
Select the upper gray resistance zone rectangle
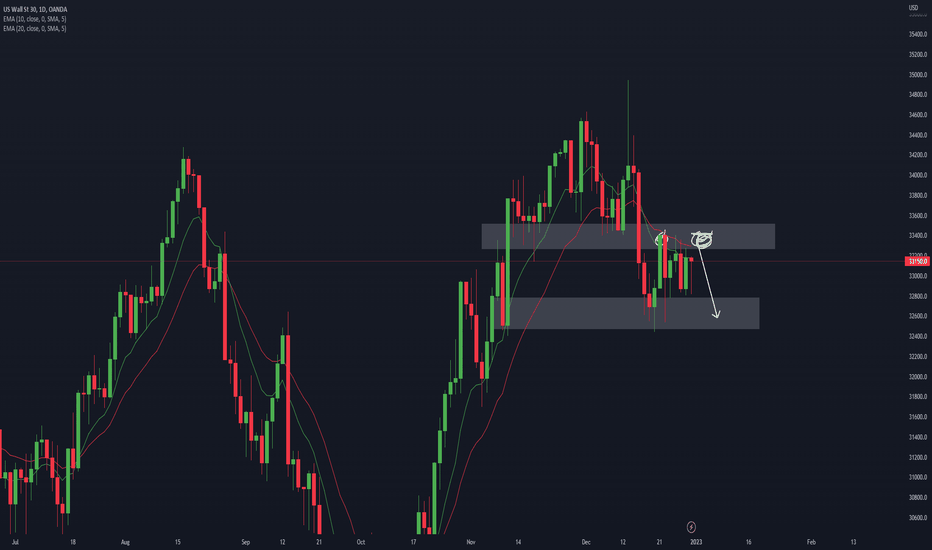628,236
